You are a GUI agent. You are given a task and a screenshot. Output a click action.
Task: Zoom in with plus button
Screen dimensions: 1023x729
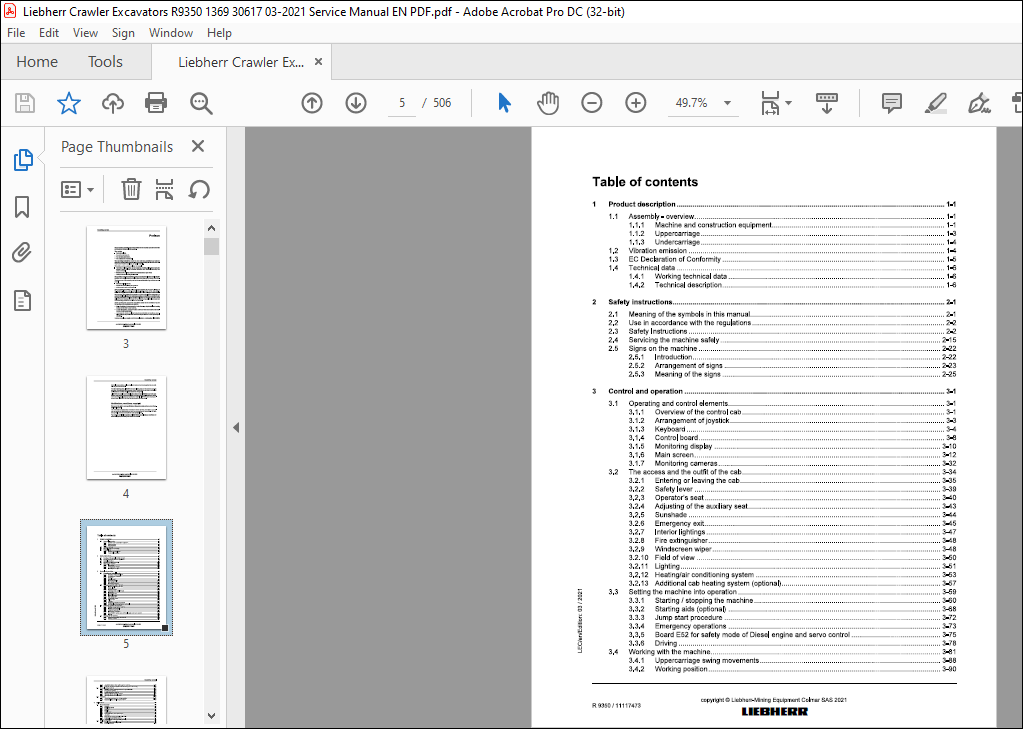click(x=635, y=103)
